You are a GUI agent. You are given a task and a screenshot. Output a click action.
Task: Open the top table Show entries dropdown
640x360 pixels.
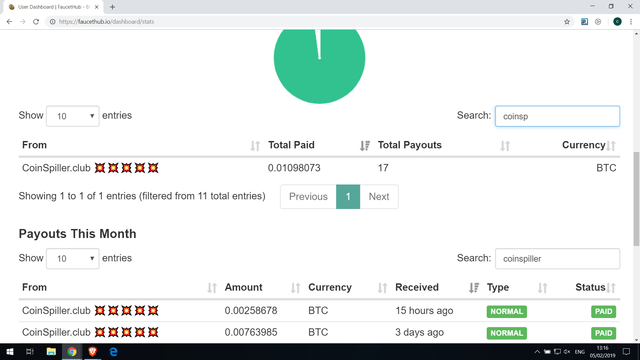[x=73, y=116]
